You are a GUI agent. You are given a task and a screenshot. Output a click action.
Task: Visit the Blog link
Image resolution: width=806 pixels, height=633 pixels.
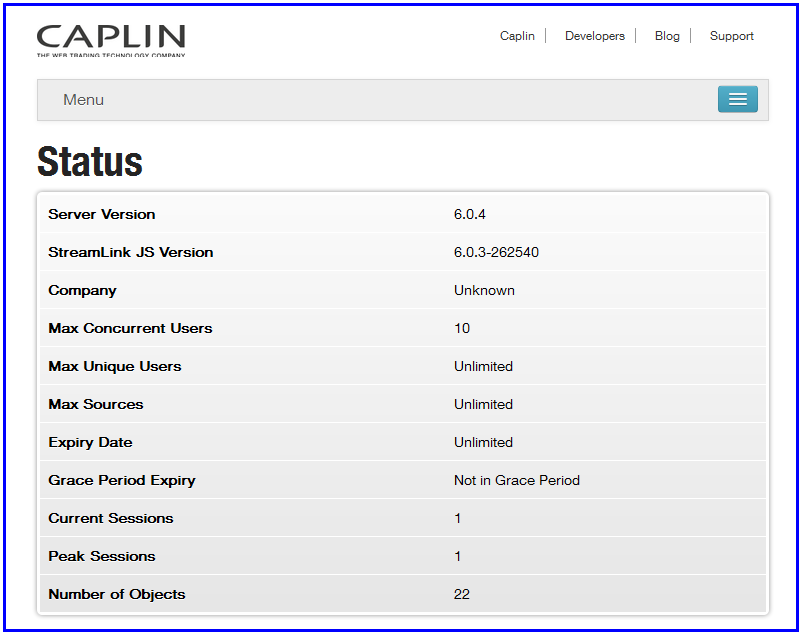(667, 36)
